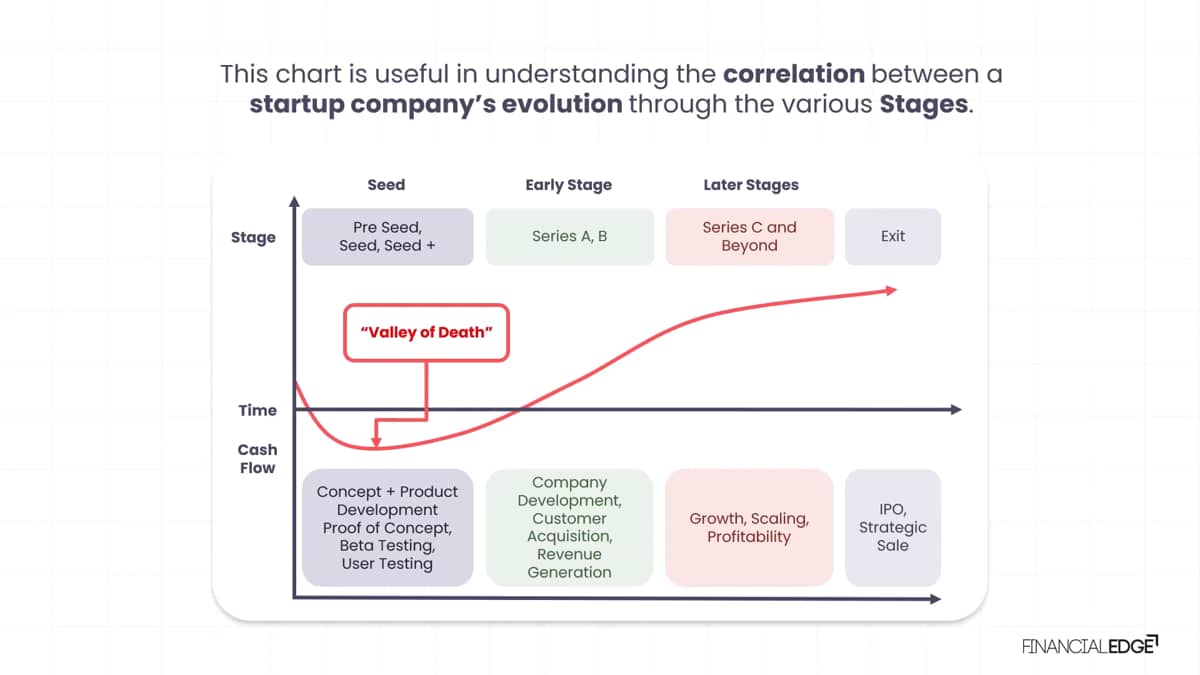The height and width of the screenshot is (675, 1200).
Task: Click the Early Stage column heading
Action: [x=569, y=185]
